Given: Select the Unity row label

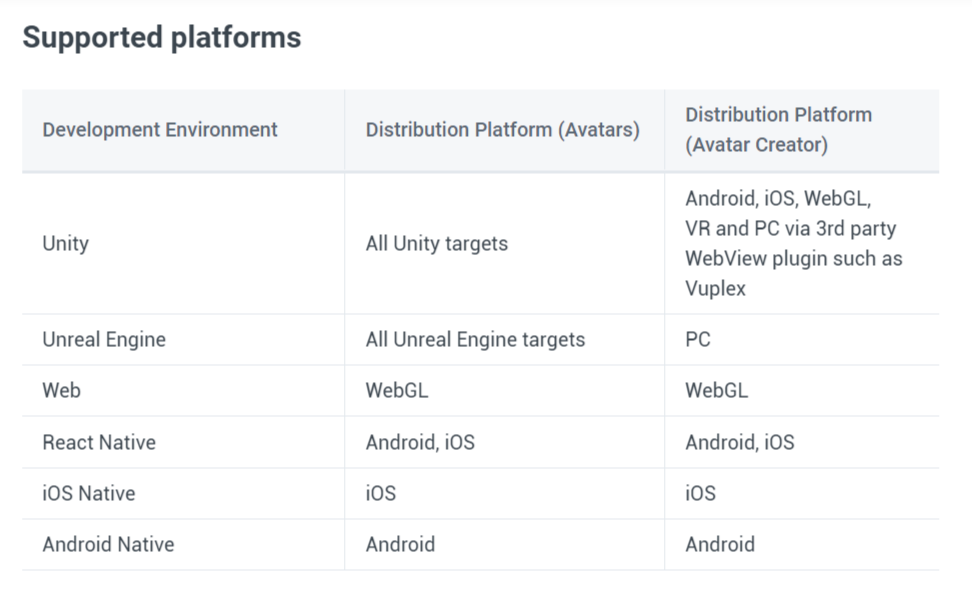Looking at the screenshot, I should click(66, 244).
